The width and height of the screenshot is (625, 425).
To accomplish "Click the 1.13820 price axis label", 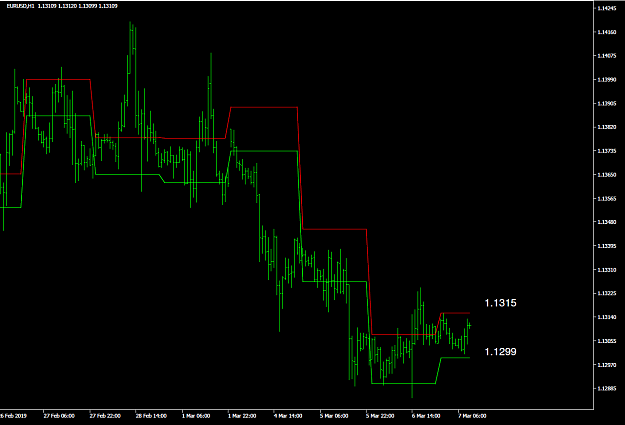I will tap(607, 127).
